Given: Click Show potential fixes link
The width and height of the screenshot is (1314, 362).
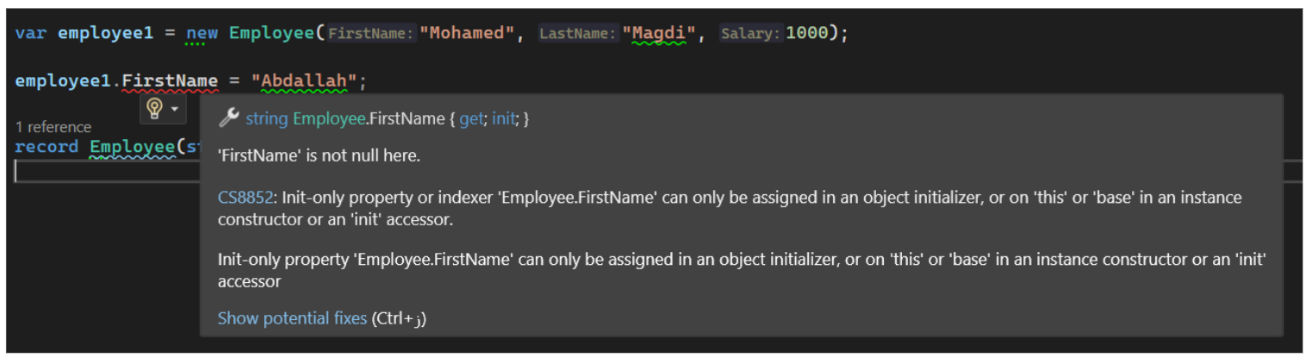Looking at the screenshot, I should click(x=292, y=318).
